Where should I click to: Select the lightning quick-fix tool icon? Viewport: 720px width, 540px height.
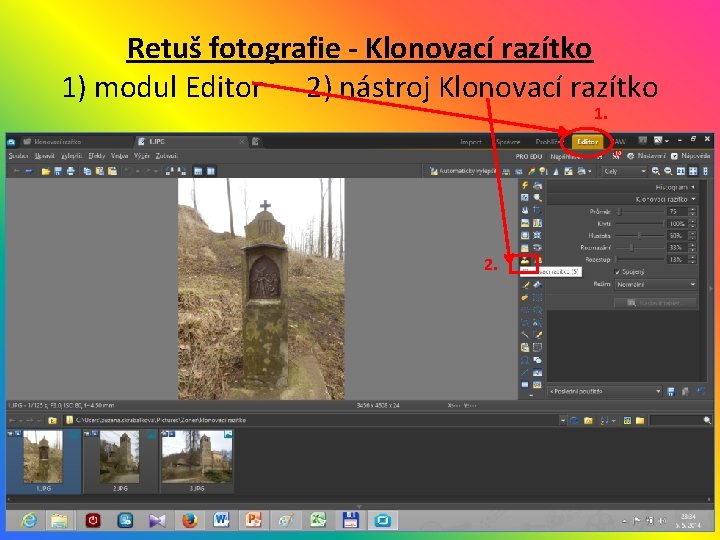pos(525,187)
